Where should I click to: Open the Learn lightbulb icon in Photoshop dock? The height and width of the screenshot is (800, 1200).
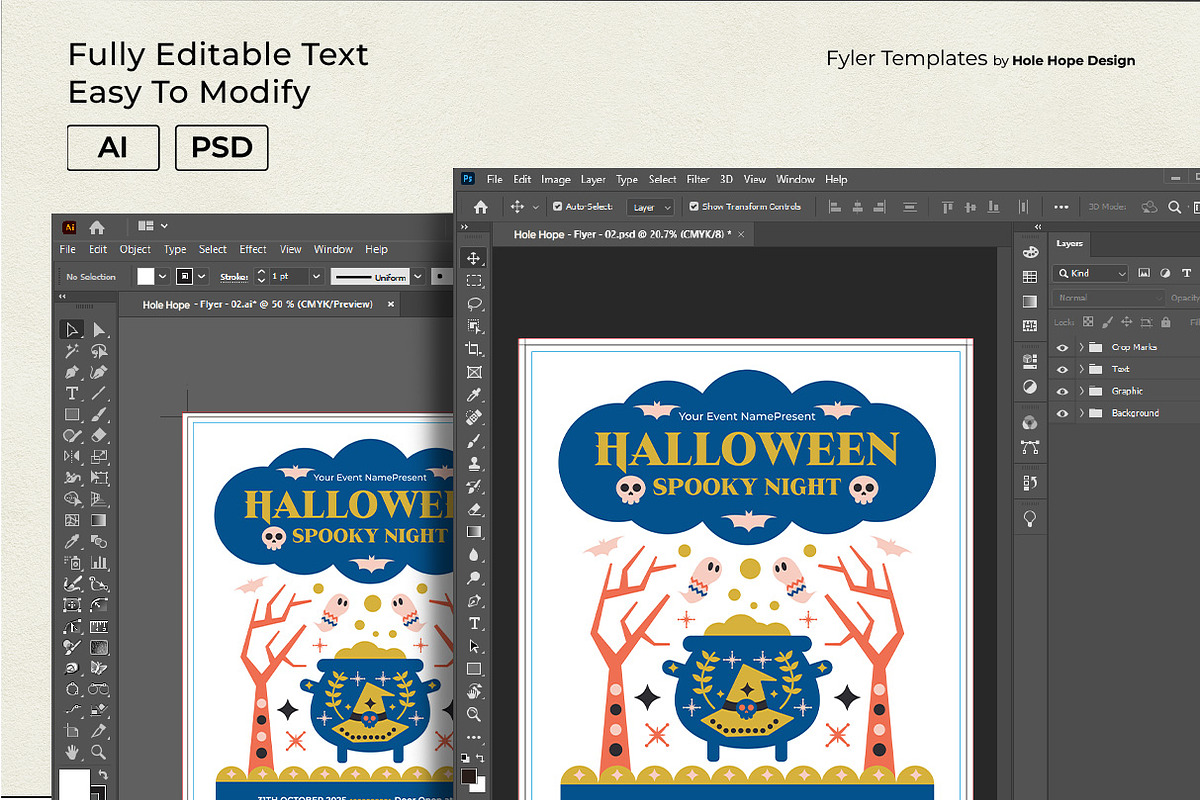[x=1030, y=518]
